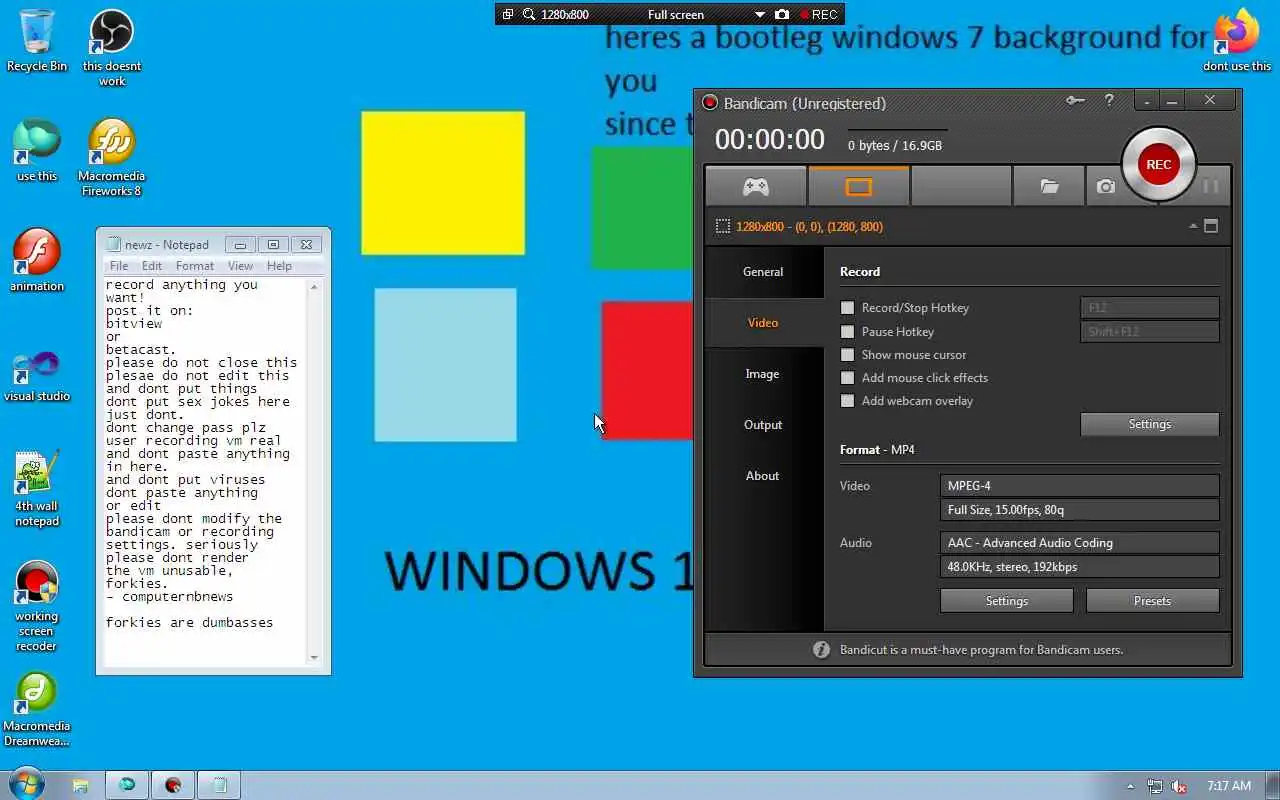This screenshot has width=1280, height=800.
Task: Click the Record/Stop hotkey field showing F12
Action: 1150,308
